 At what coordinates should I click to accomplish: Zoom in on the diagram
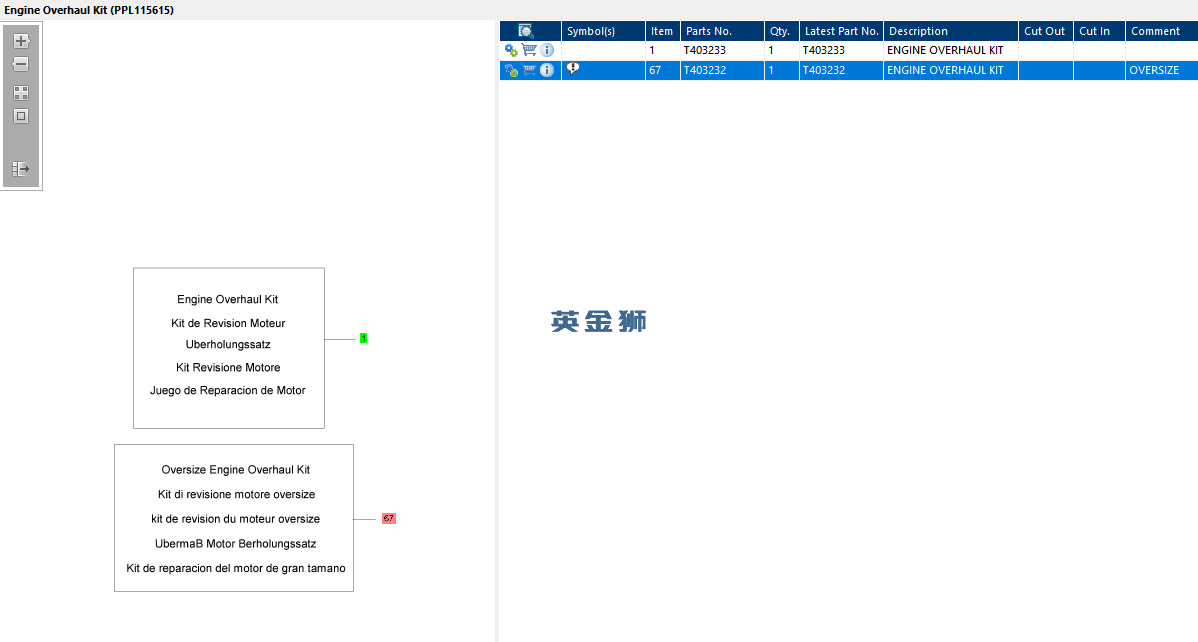21,41
